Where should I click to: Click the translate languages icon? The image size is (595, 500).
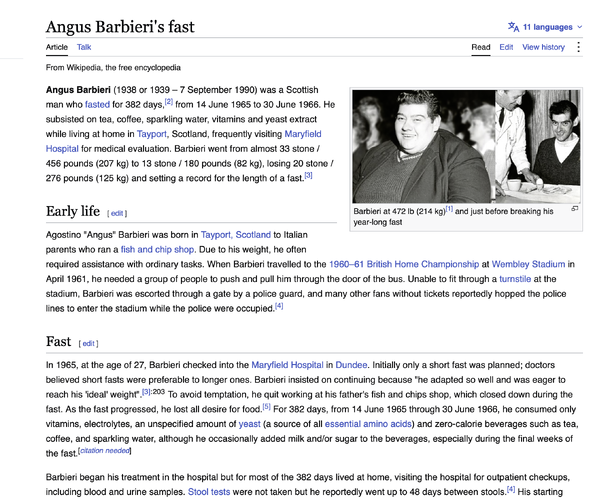[x=513, y=27]
